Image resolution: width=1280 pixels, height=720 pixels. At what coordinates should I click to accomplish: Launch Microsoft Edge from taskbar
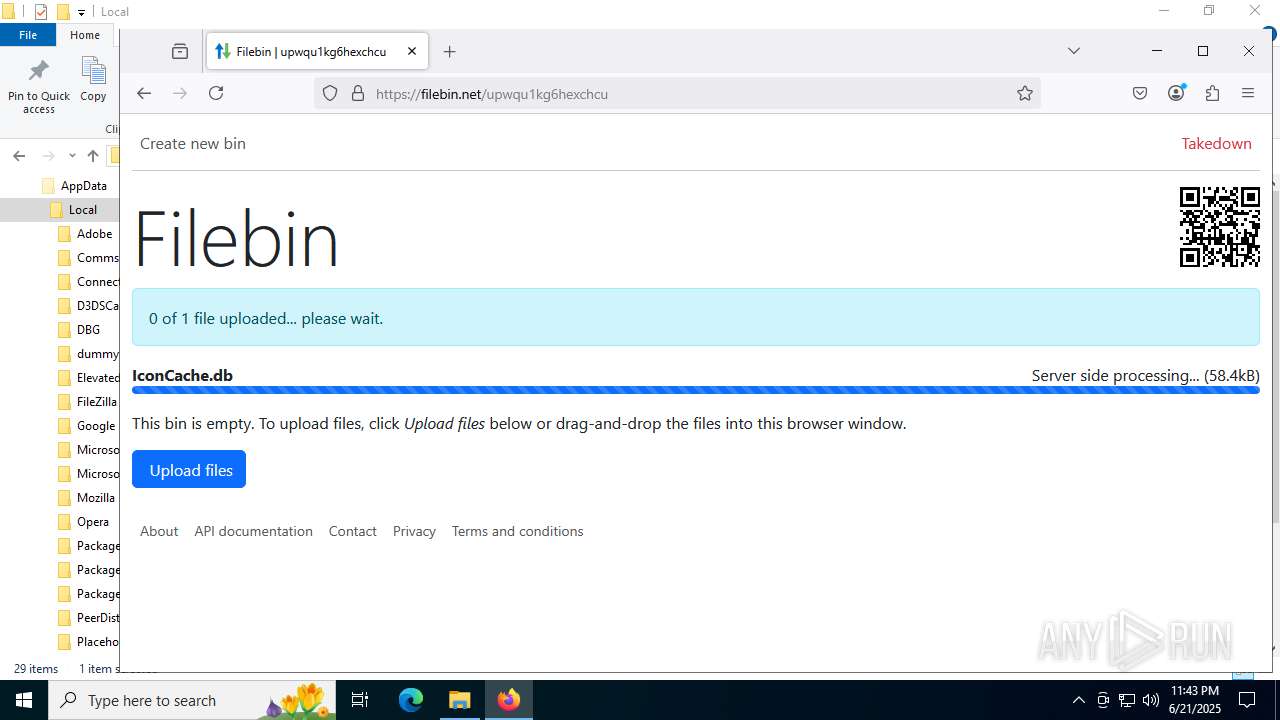411,700
